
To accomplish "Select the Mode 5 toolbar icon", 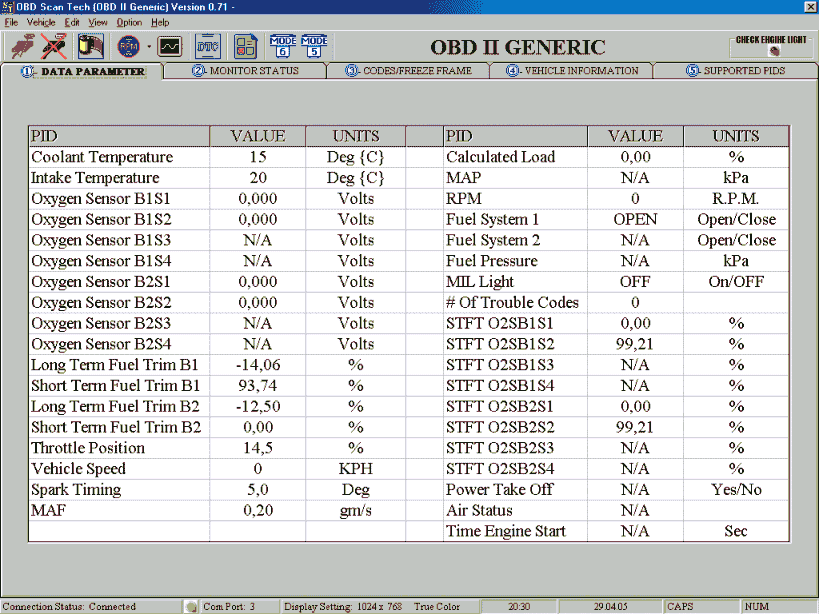I will (315, 45).
